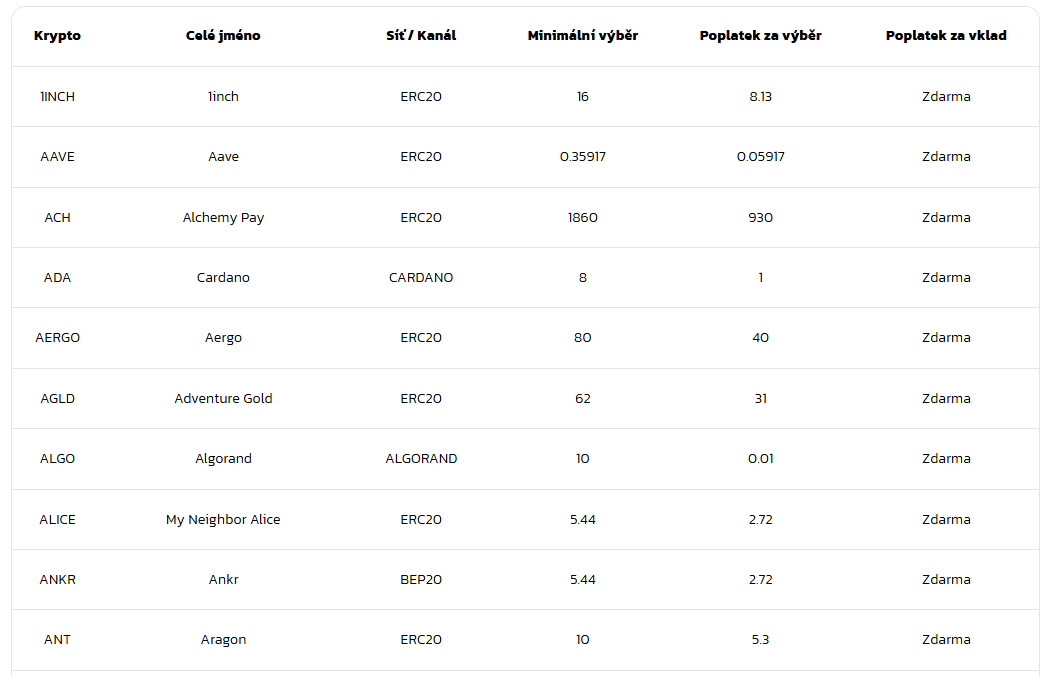Click the Krypto column header
The width and height of the screenshot is (1045, 676).
57,36
